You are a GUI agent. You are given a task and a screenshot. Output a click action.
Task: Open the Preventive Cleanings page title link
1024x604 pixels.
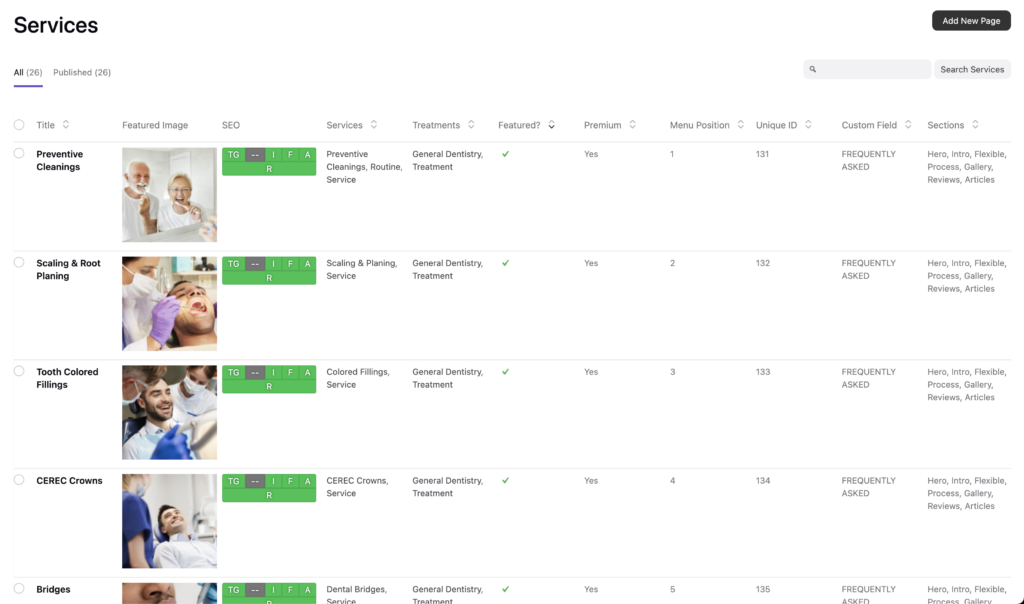[x=59, y=161]
